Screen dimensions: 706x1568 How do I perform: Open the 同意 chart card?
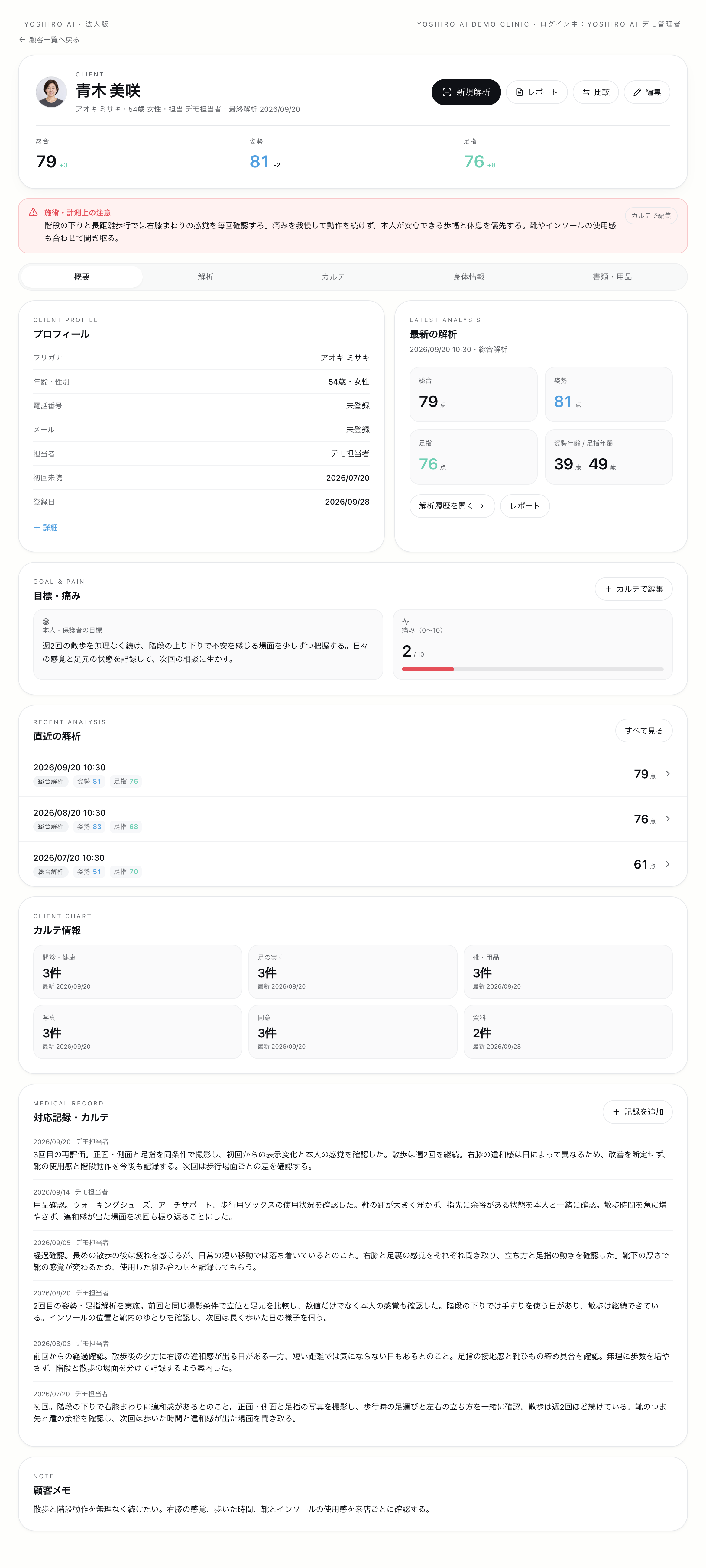353,1032
